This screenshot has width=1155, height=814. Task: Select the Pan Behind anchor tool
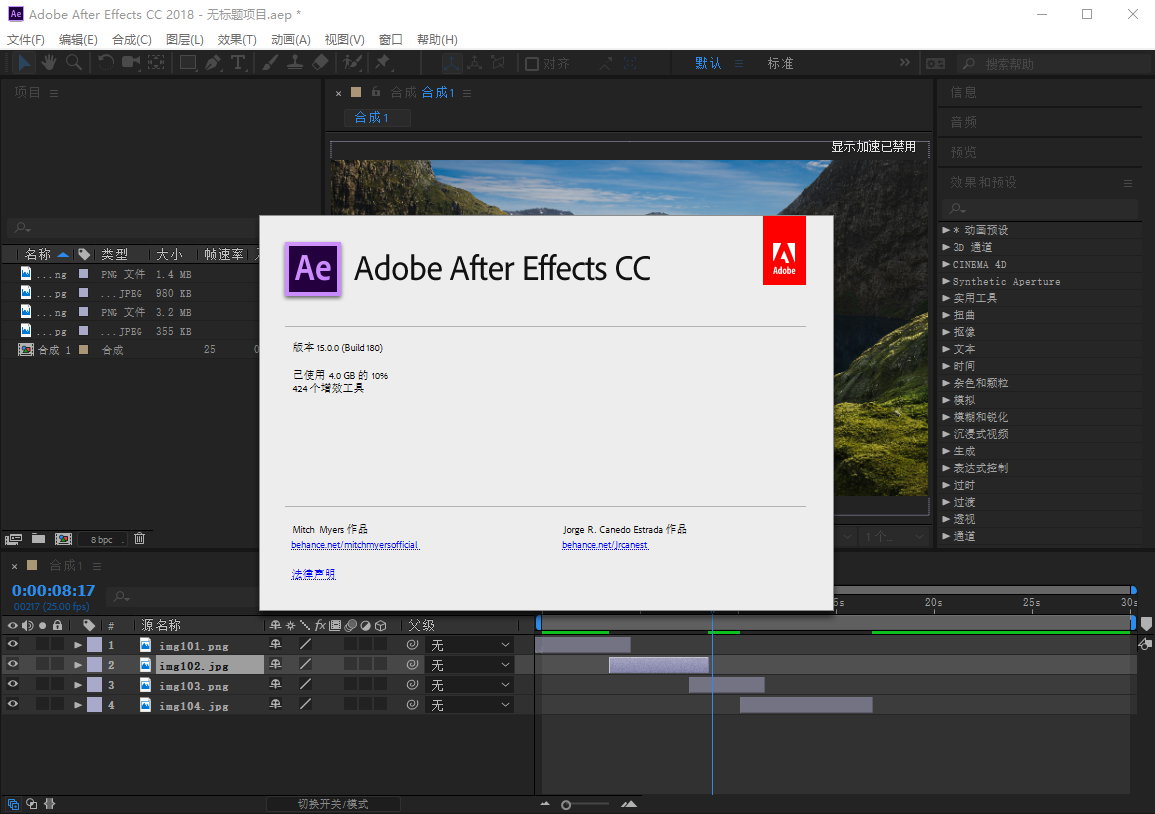156,63
